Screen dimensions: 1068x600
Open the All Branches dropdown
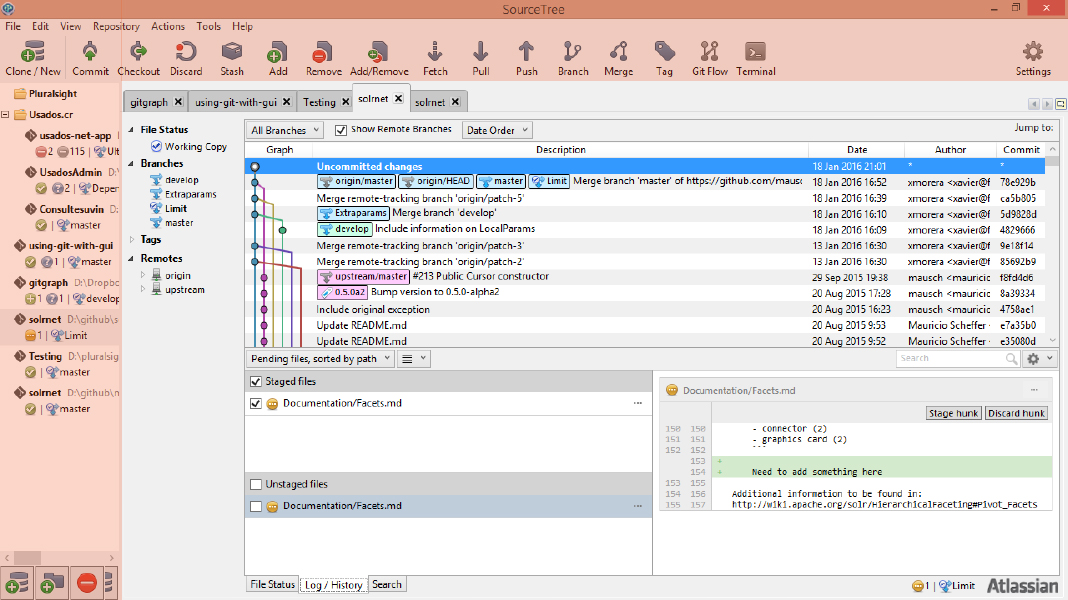(284, 130)
